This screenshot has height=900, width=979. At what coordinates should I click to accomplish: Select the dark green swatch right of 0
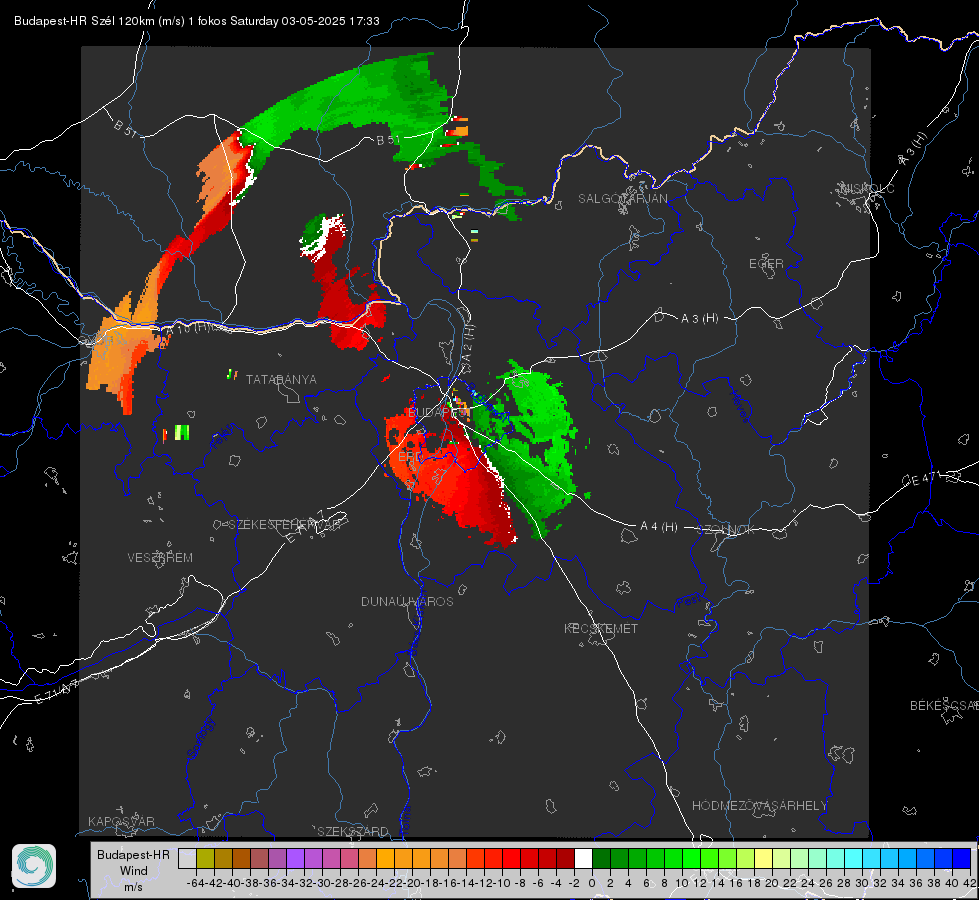(601, 858)
